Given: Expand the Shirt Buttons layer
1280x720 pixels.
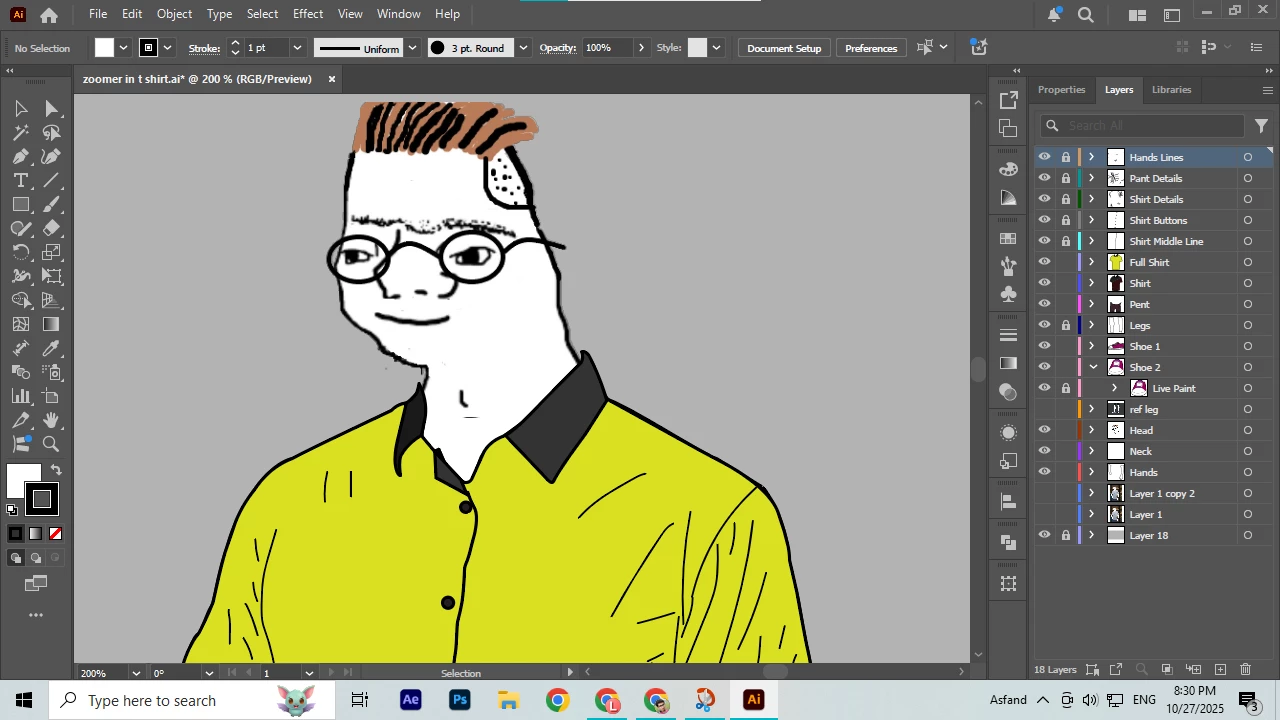Looking at the screenshot, I should pyautogui.click(x=1092, y=220).
